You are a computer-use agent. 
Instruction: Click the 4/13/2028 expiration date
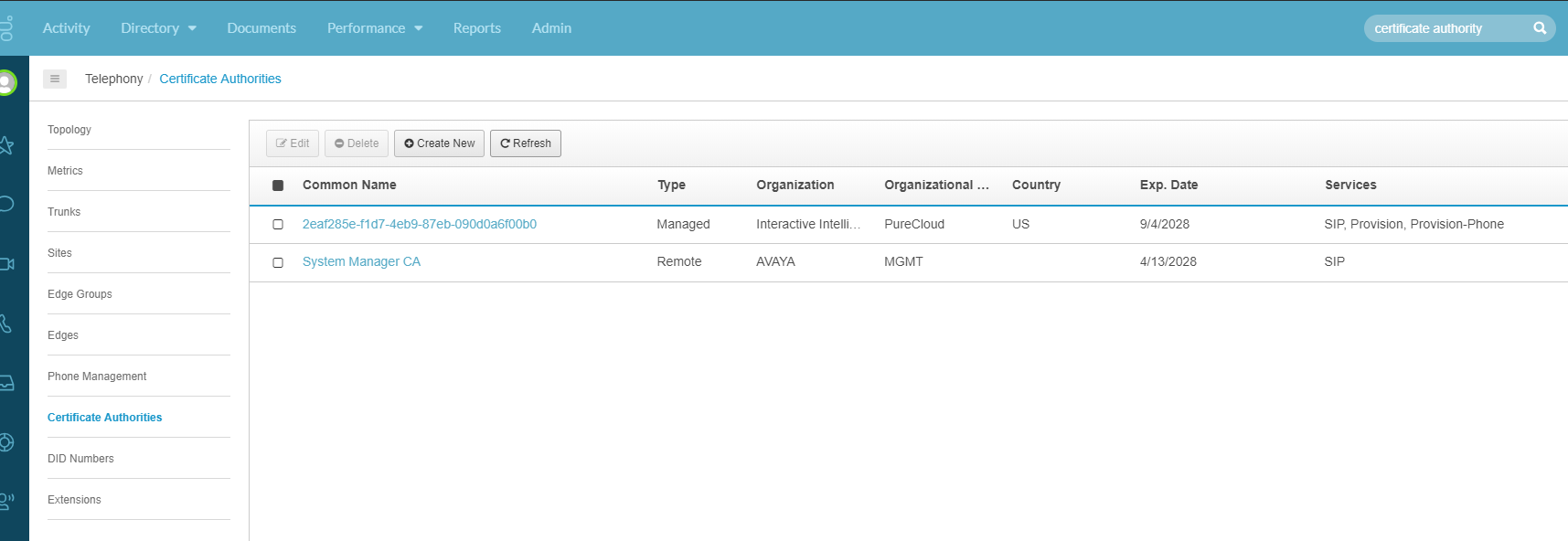[1168, 261]
